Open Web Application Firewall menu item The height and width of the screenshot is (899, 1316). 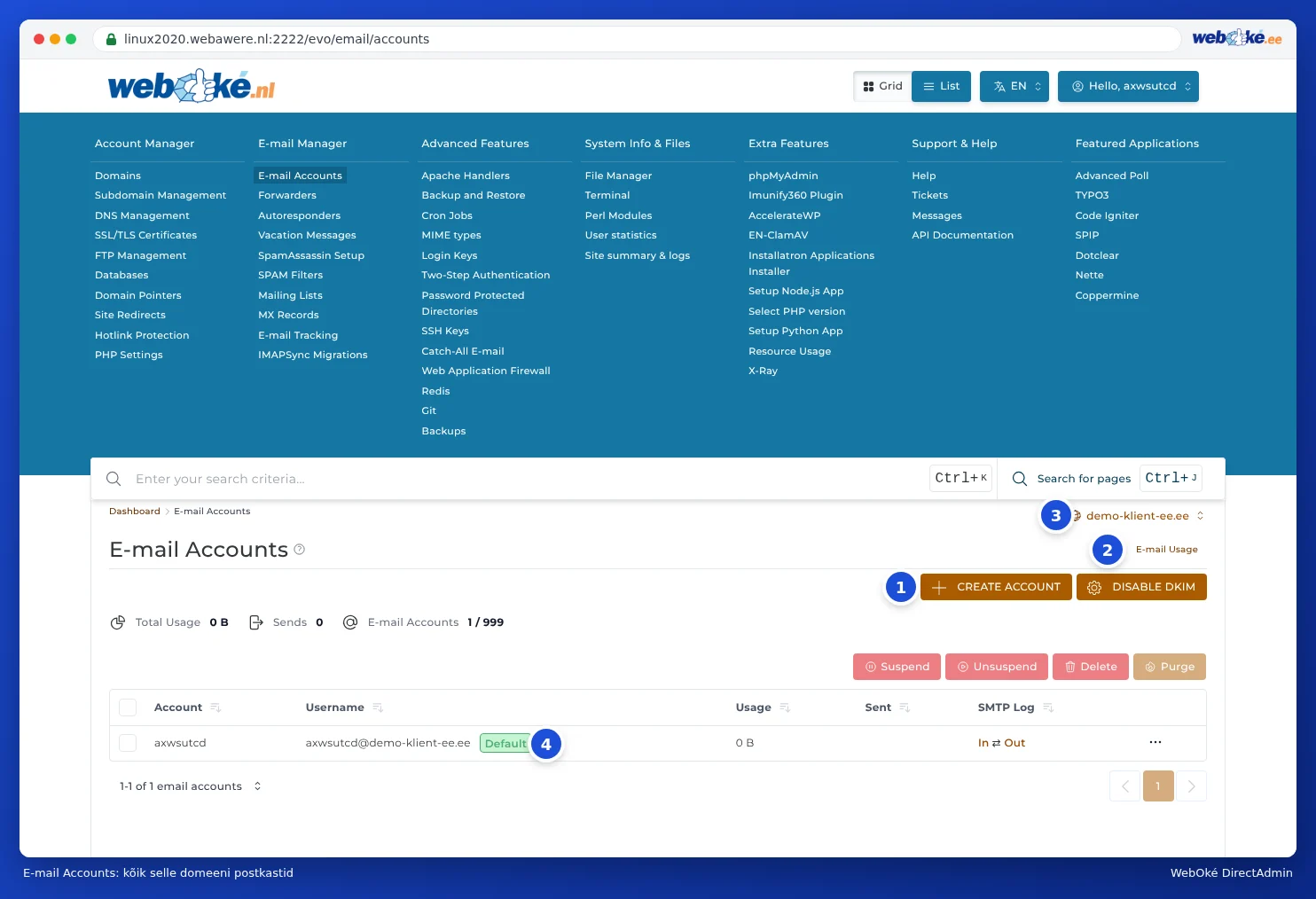[x=486, y=371]
